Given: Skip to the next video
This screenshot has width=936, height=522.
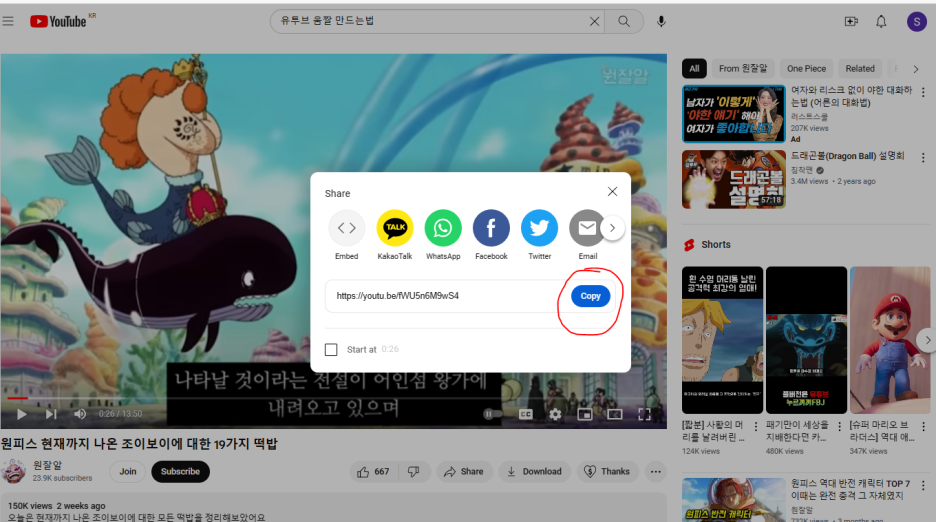Looking at the screenshot, I should [51, 414].
